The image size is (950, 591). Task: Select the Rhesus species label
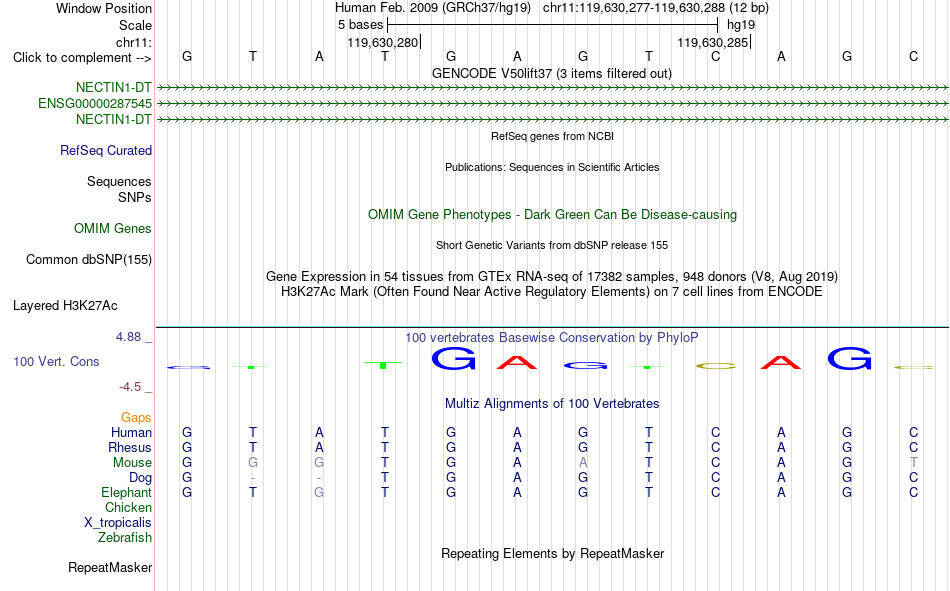[130, 447]
